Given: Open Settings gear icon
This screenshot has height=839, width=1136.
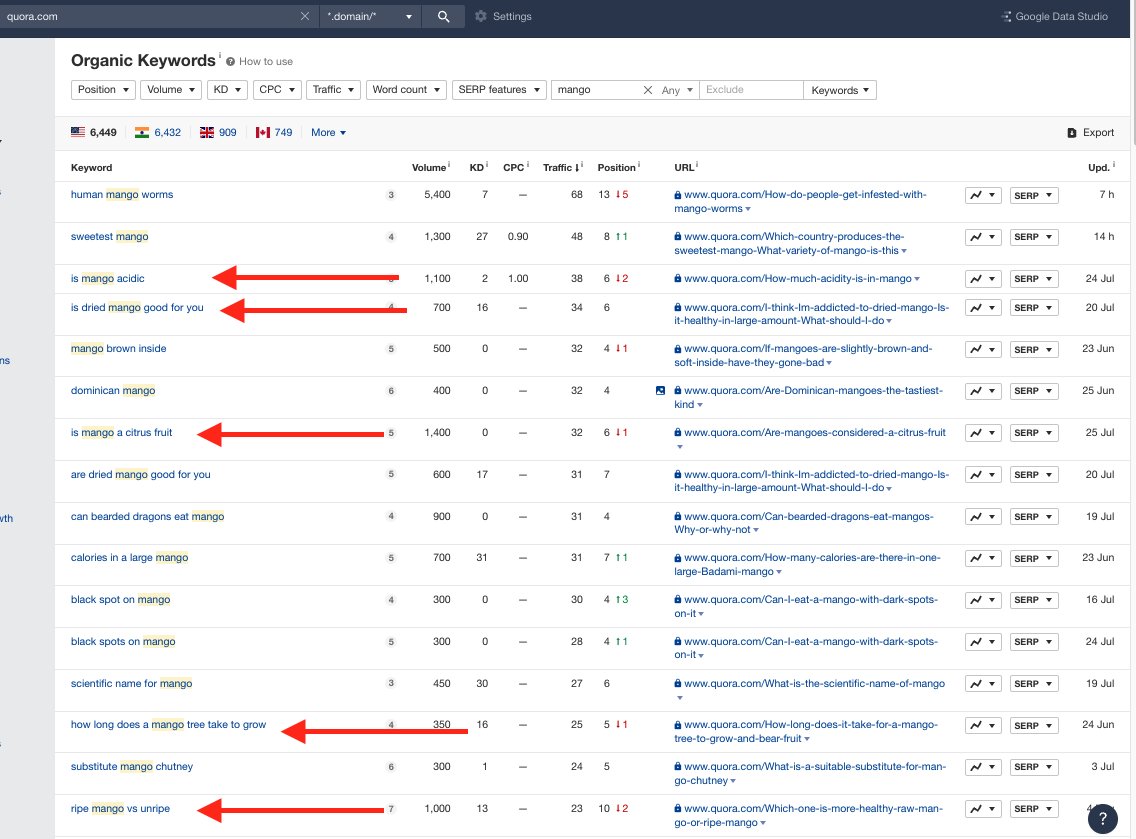Looking at the screenshot, I should pos(480,16).
